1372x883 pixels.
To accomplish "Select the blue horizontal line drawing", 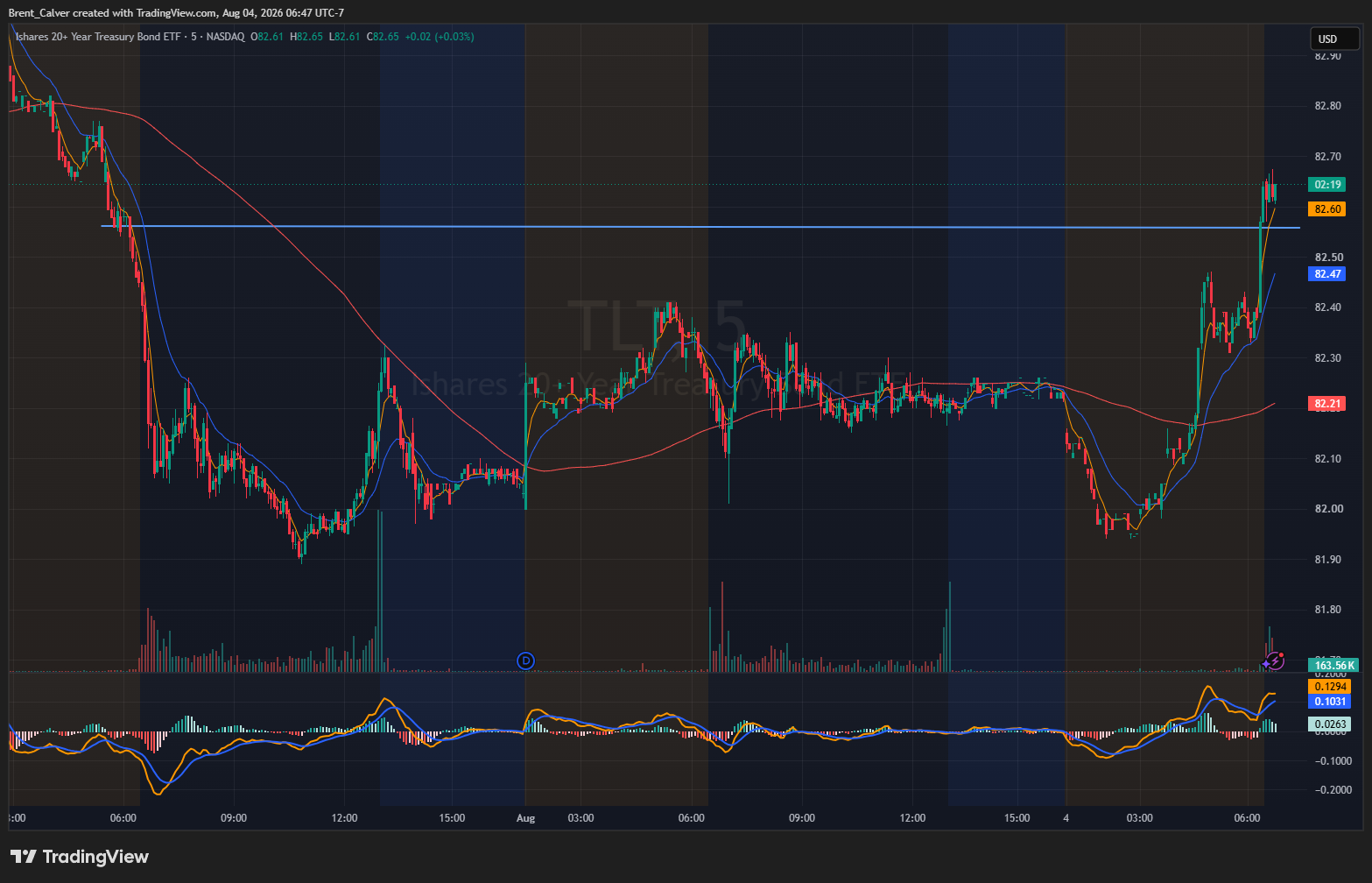I will (x=700, y=227).
